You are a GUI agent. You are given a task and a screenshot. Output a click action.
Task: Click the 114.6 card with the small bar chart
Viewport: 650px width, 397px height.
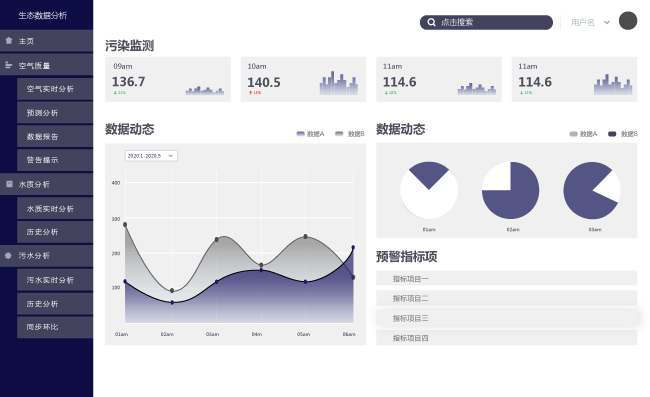[x=439, y=79]
